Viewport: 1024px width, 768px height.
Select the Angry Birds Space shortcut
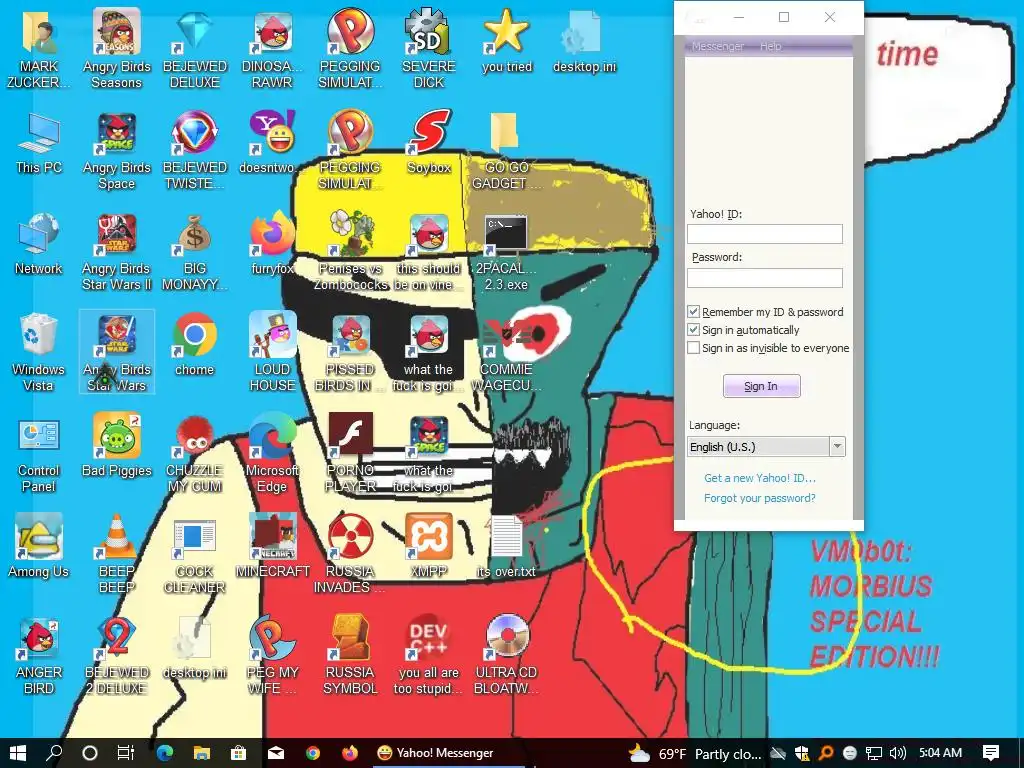116,151
